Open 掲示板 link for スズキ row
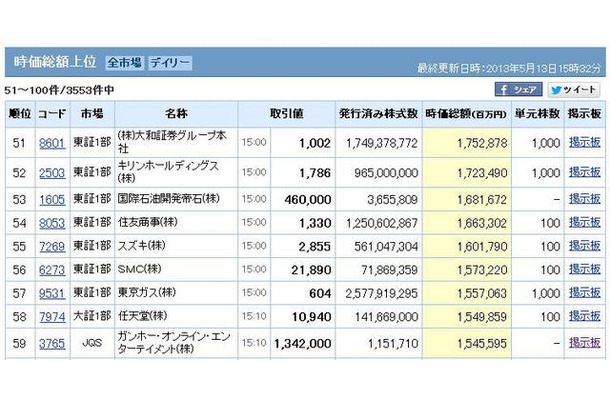Screen dimensions: 610x400 click(x=585, y=246)
